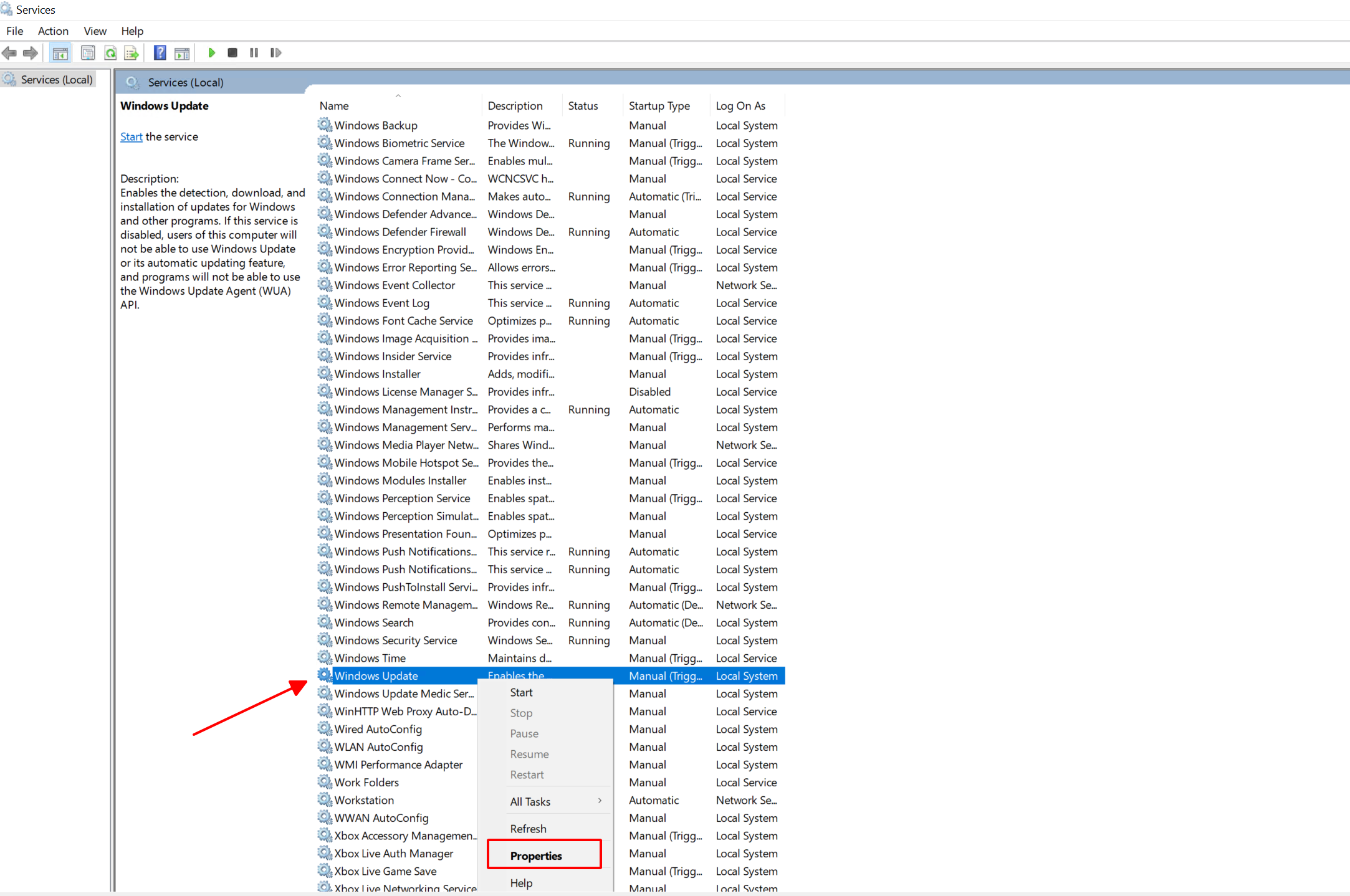Sort list by Name column header

[334, 106]
